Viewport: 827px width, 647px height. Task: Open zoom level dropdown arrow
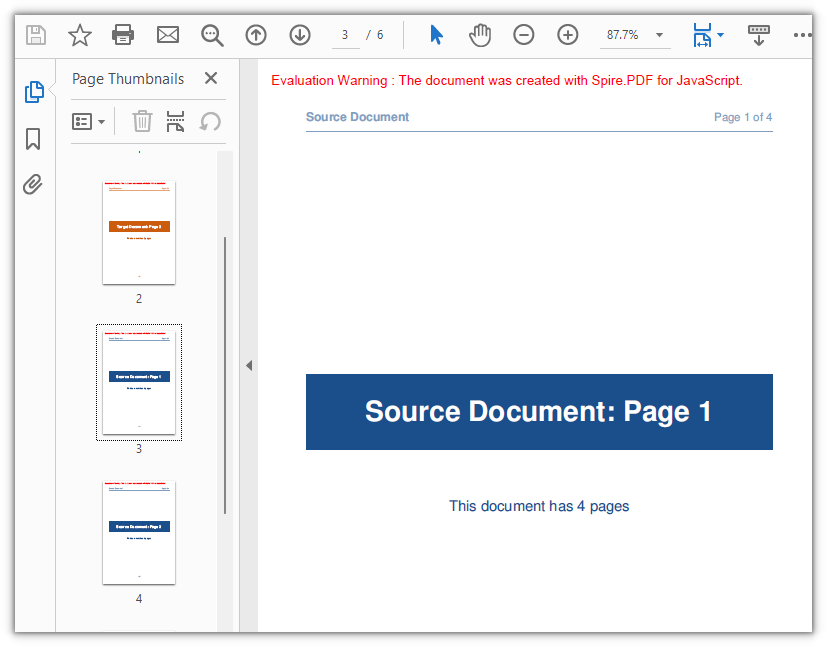pyautogui.click(x=659, y=35)
